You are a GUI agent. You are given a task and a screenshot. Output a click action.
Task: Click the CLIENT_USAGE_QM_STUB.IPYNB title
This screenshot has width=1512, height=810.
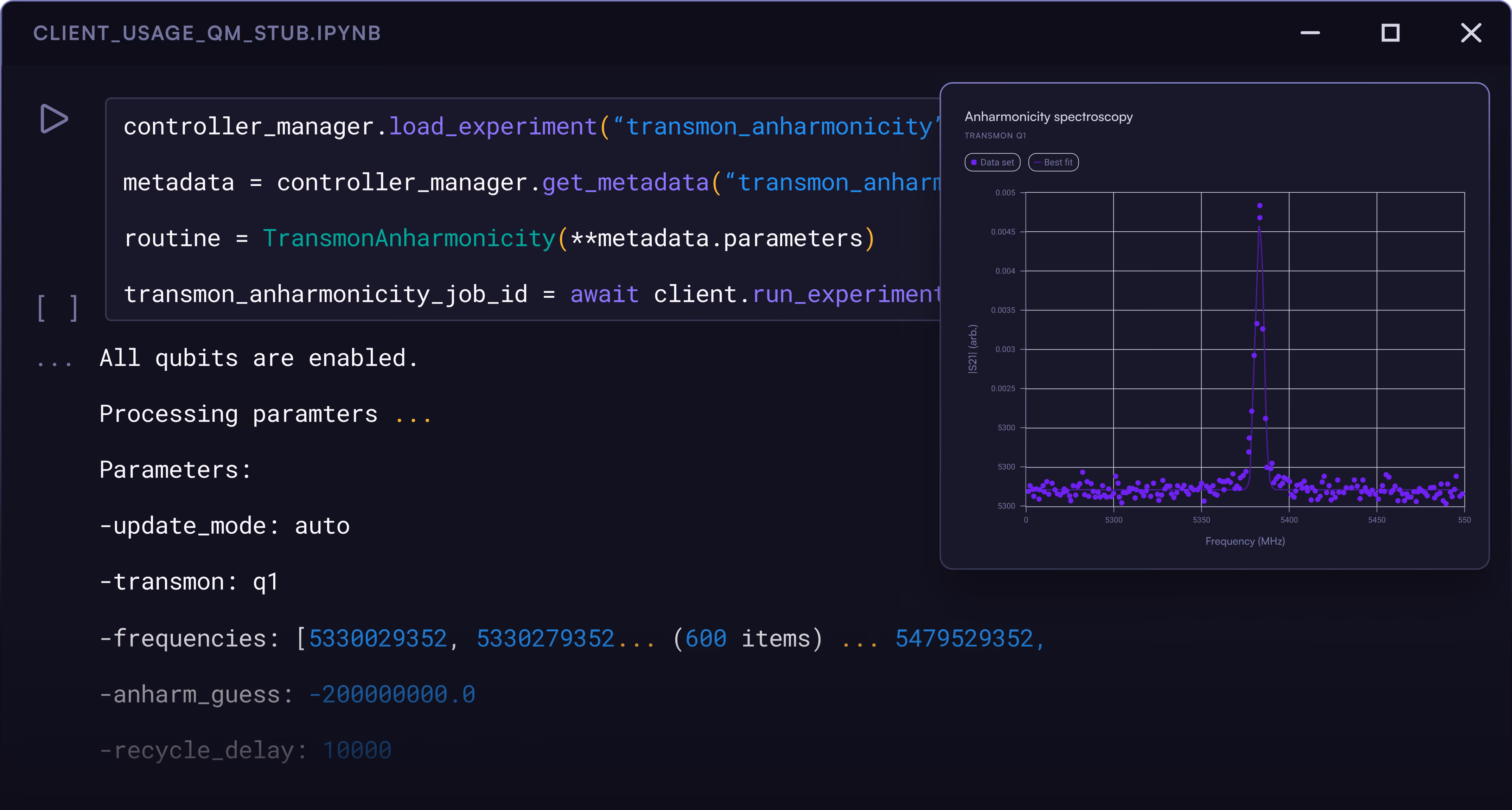207,33
